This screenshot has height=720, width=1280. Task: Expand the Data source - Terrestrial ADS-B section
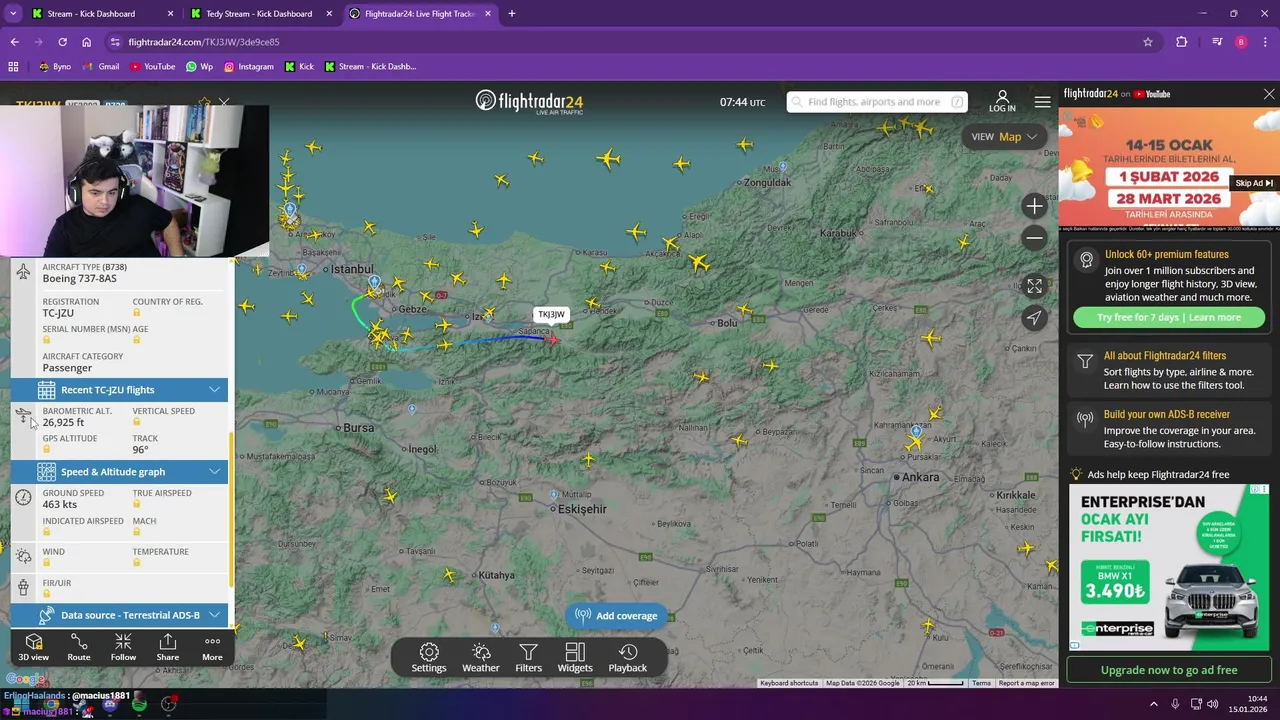pos(119,615)
